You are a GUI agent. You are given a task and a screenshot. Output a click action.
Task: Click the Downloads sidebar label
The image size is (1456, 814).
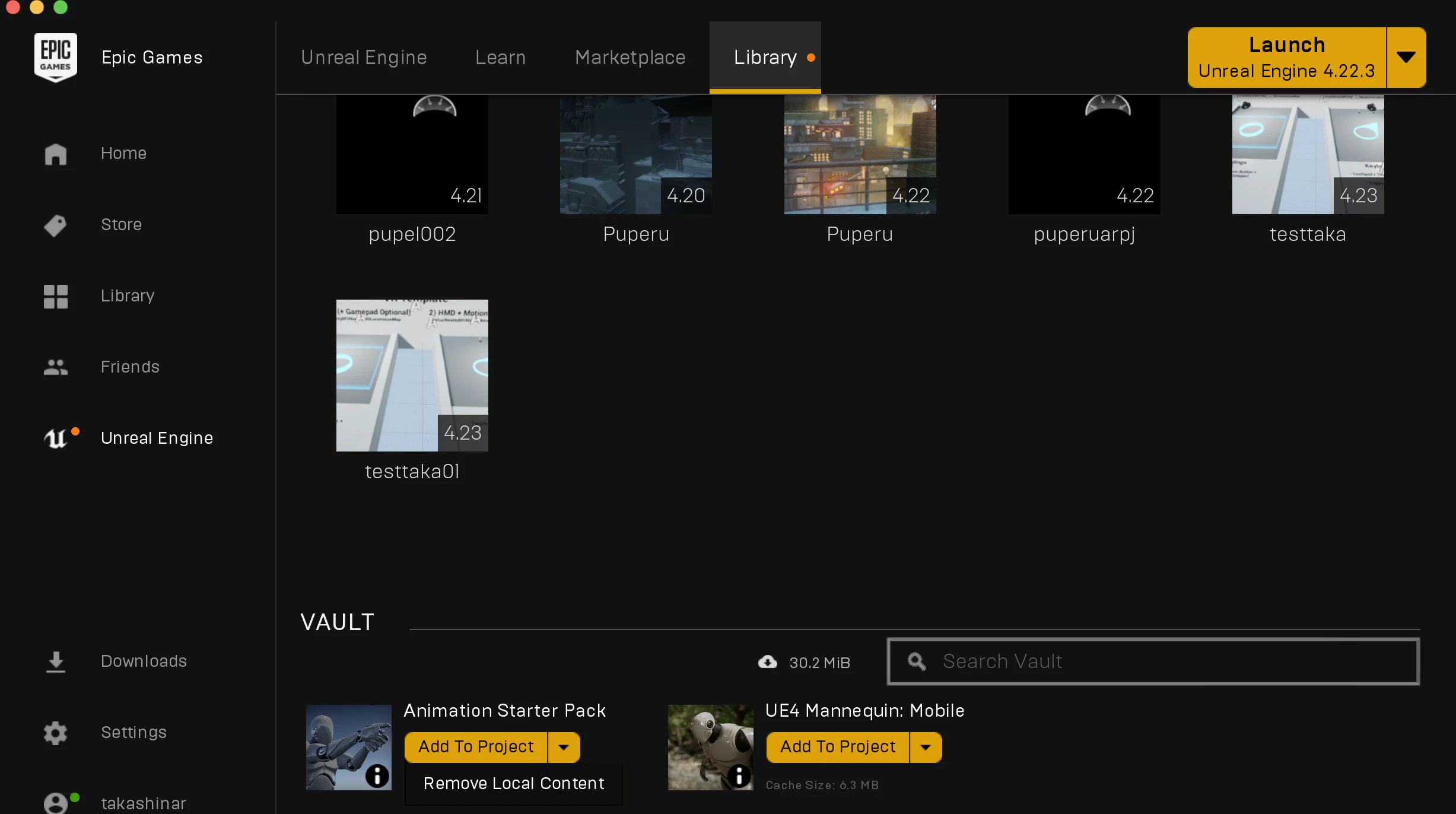click(x=144, y=662)
